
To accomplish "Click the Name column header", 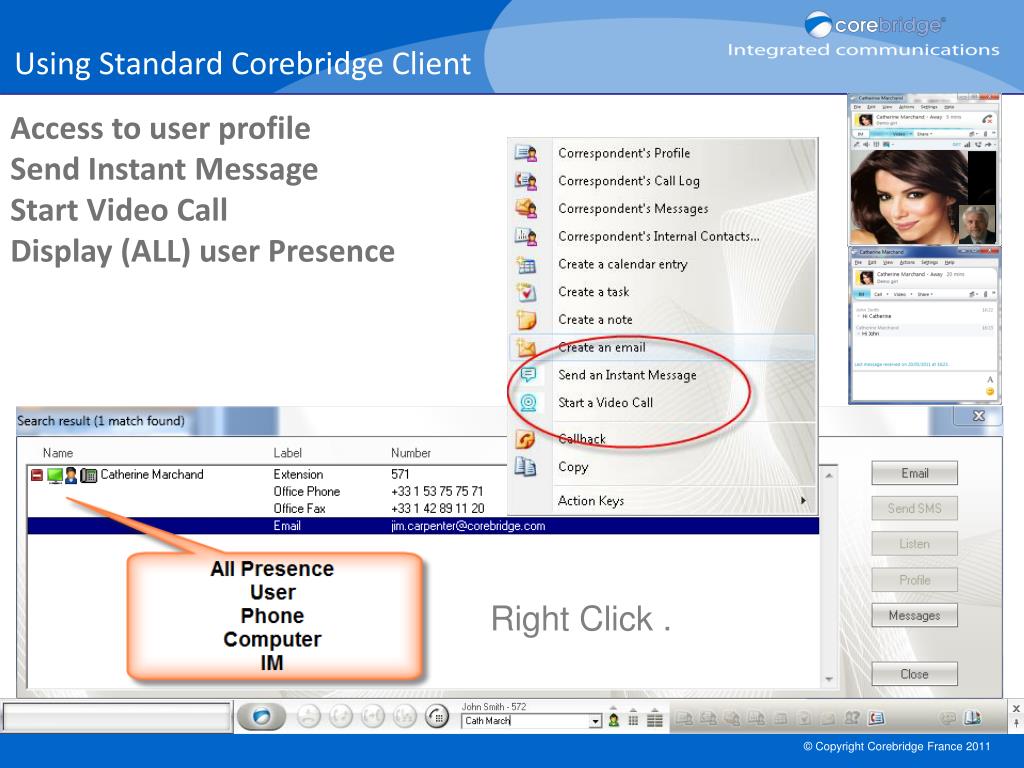I will (58, 453).
